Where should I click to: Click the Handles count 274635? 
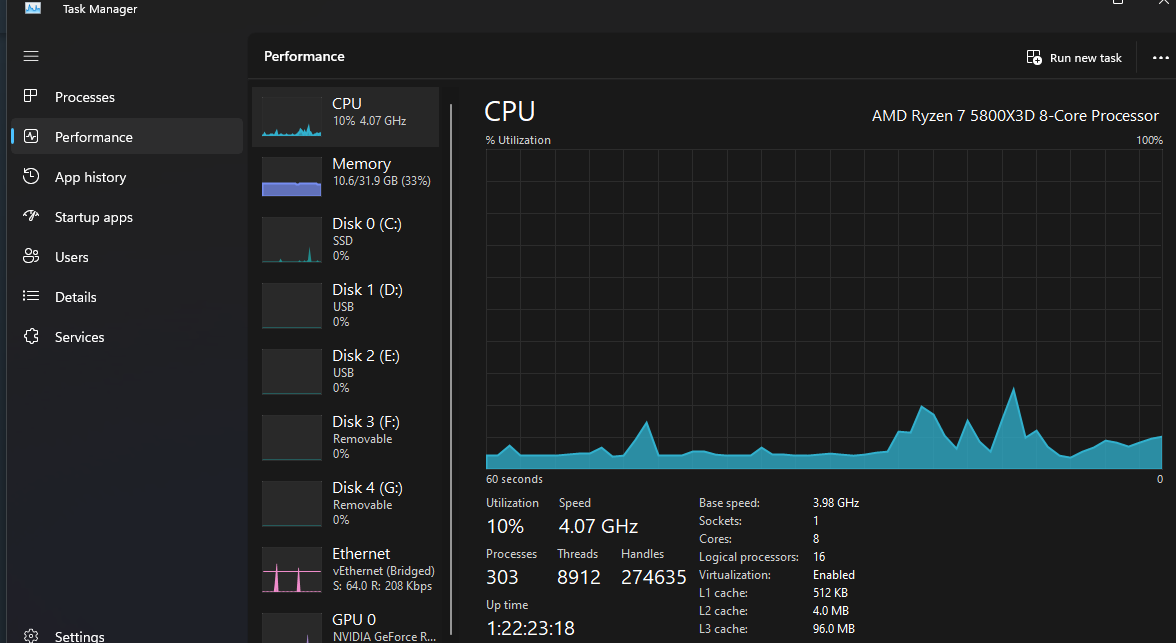point(653,577)
